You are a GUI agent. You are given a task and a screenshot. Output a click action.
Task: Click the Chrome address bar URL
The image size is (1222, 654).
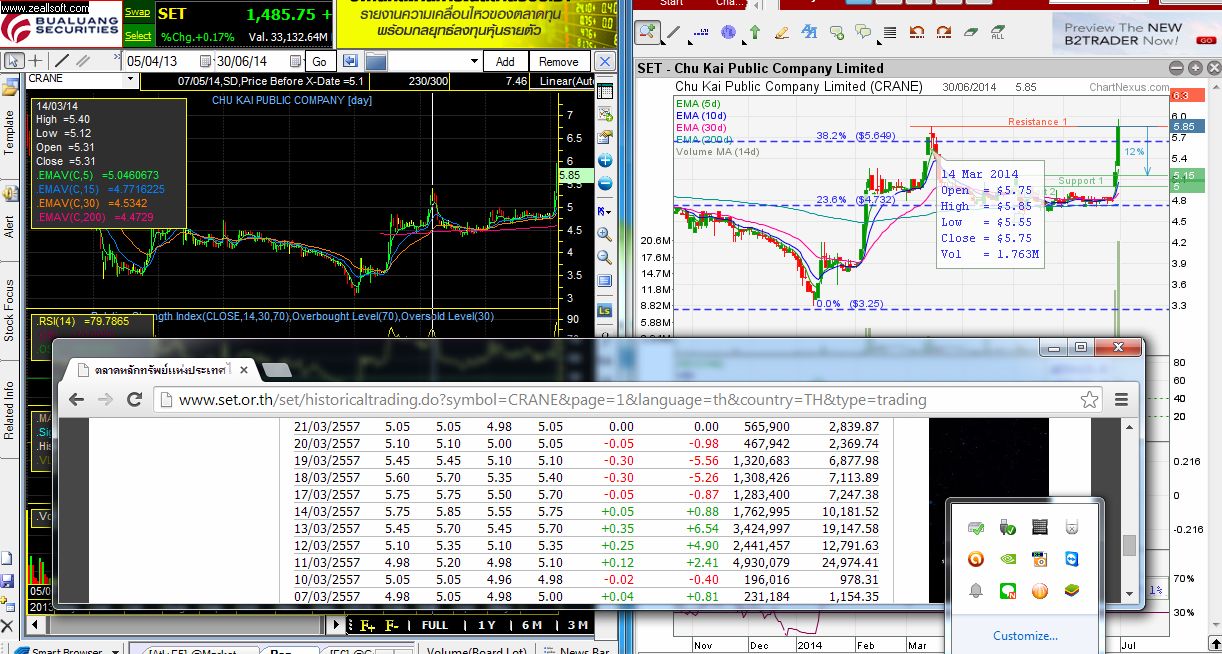coord(552,400)
